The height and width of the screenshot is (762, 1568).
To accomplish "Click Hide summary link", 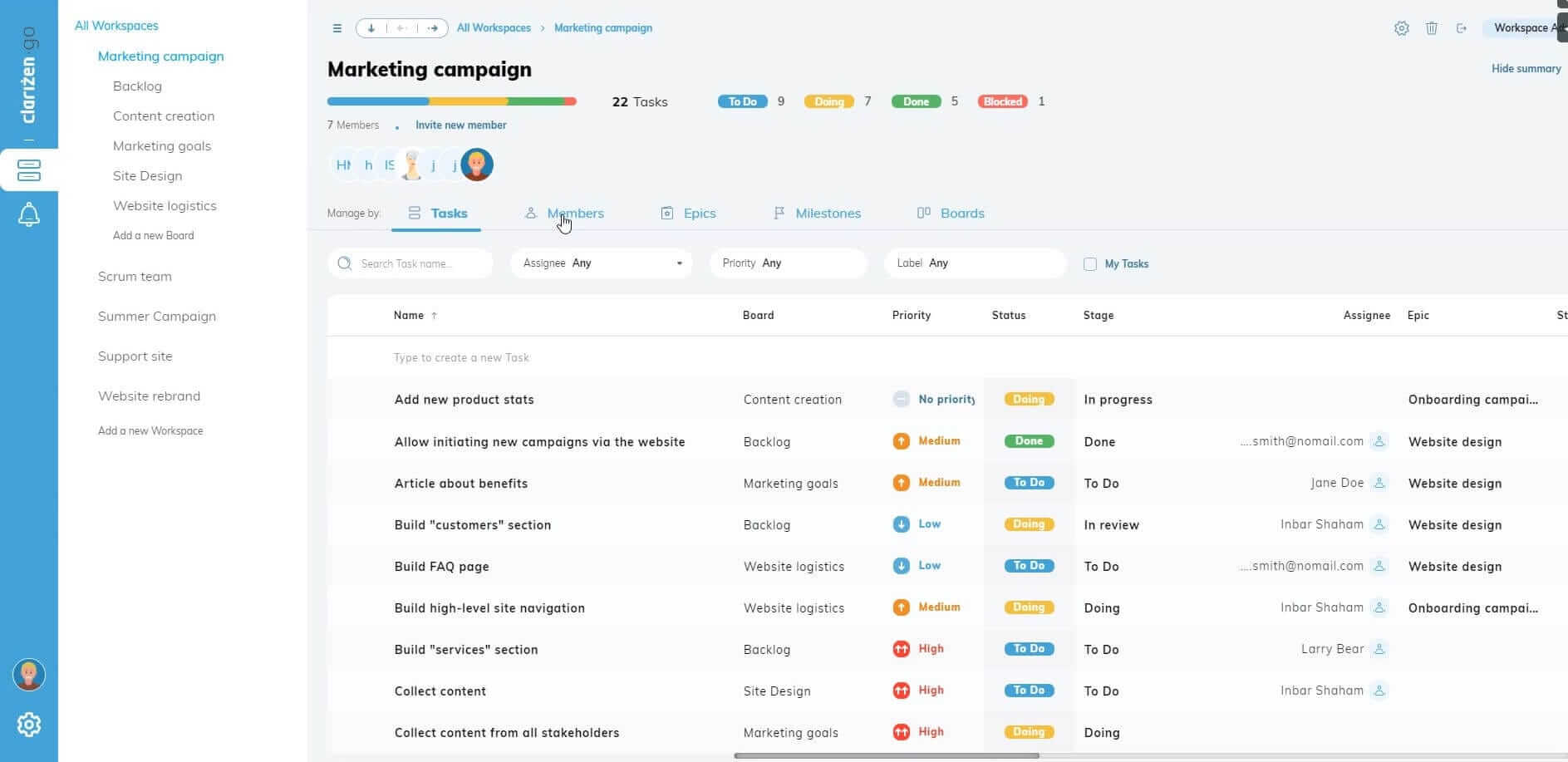I will coord(1526,69).
